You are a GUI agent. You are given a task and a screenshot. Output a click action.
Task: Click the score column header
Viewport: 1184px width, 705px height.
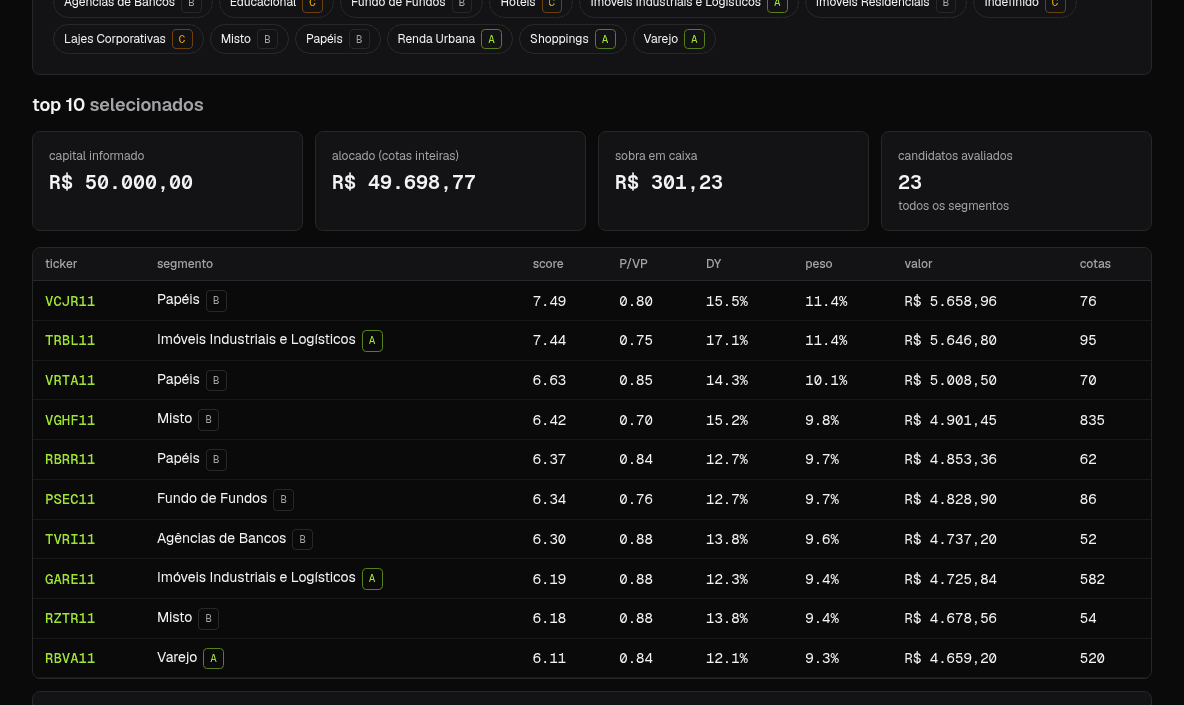pos(548,264)
